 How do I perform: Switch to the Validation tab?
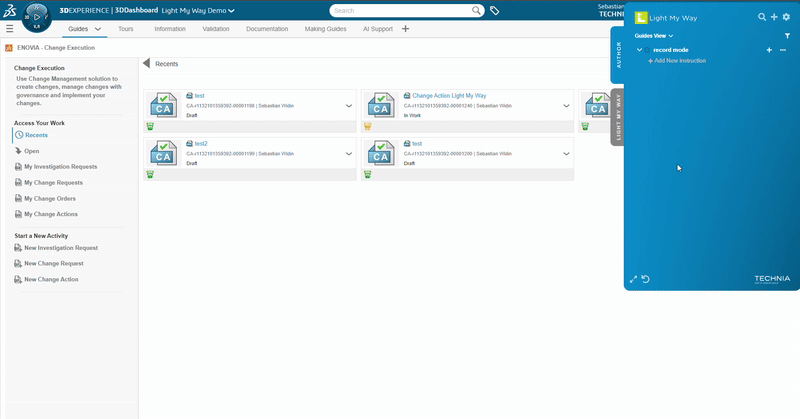pos(216,29)
